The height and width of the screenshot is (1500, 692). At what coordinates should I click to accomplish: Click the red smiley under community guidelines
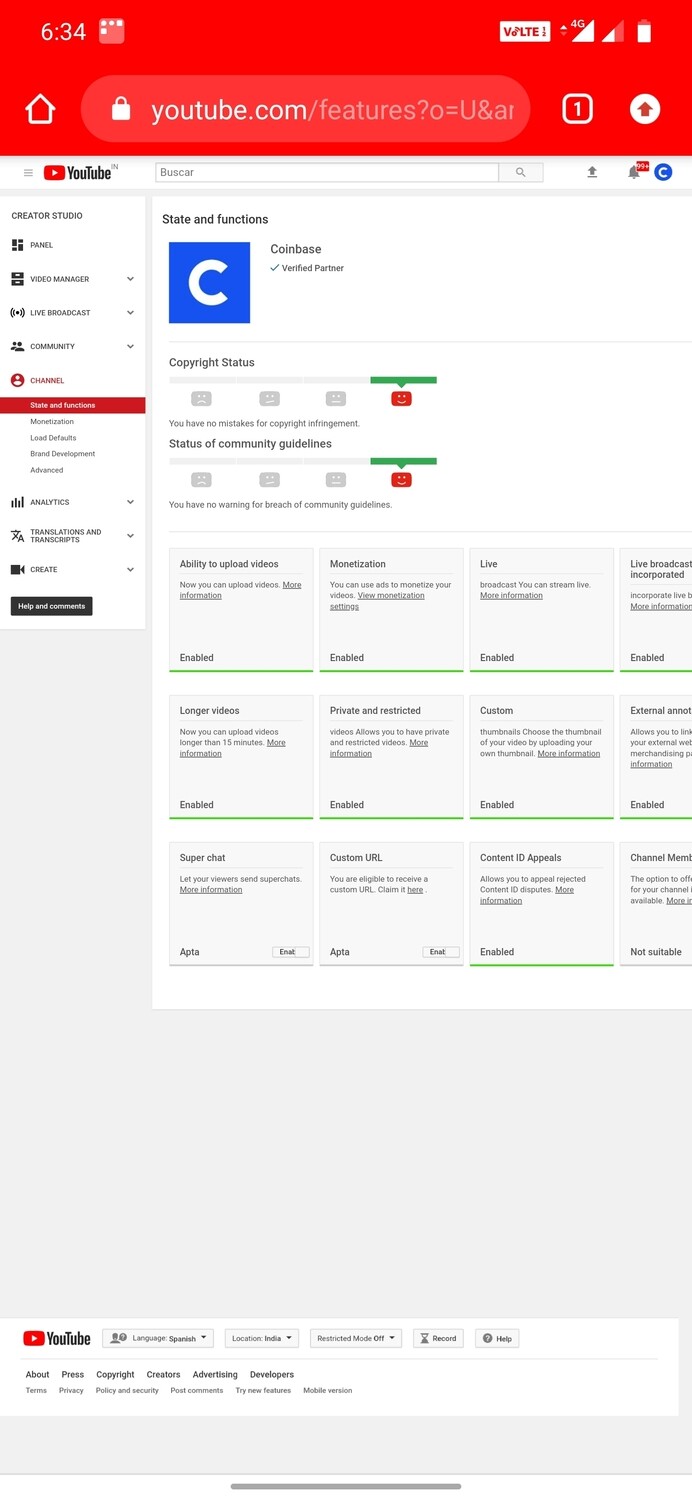[401, 479]
